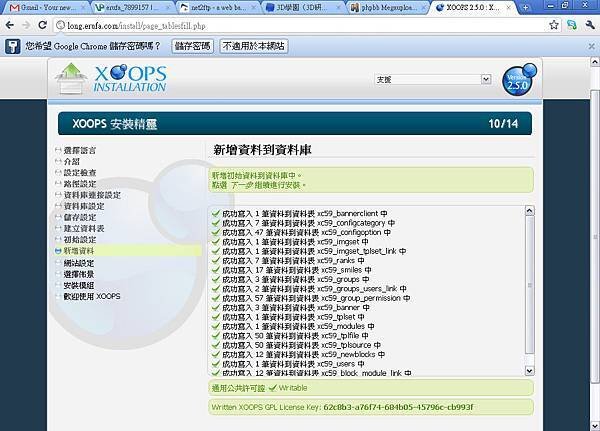Click the xc59_newblocks log row
This screenshot has height=431, width=600.
point(298,354)
